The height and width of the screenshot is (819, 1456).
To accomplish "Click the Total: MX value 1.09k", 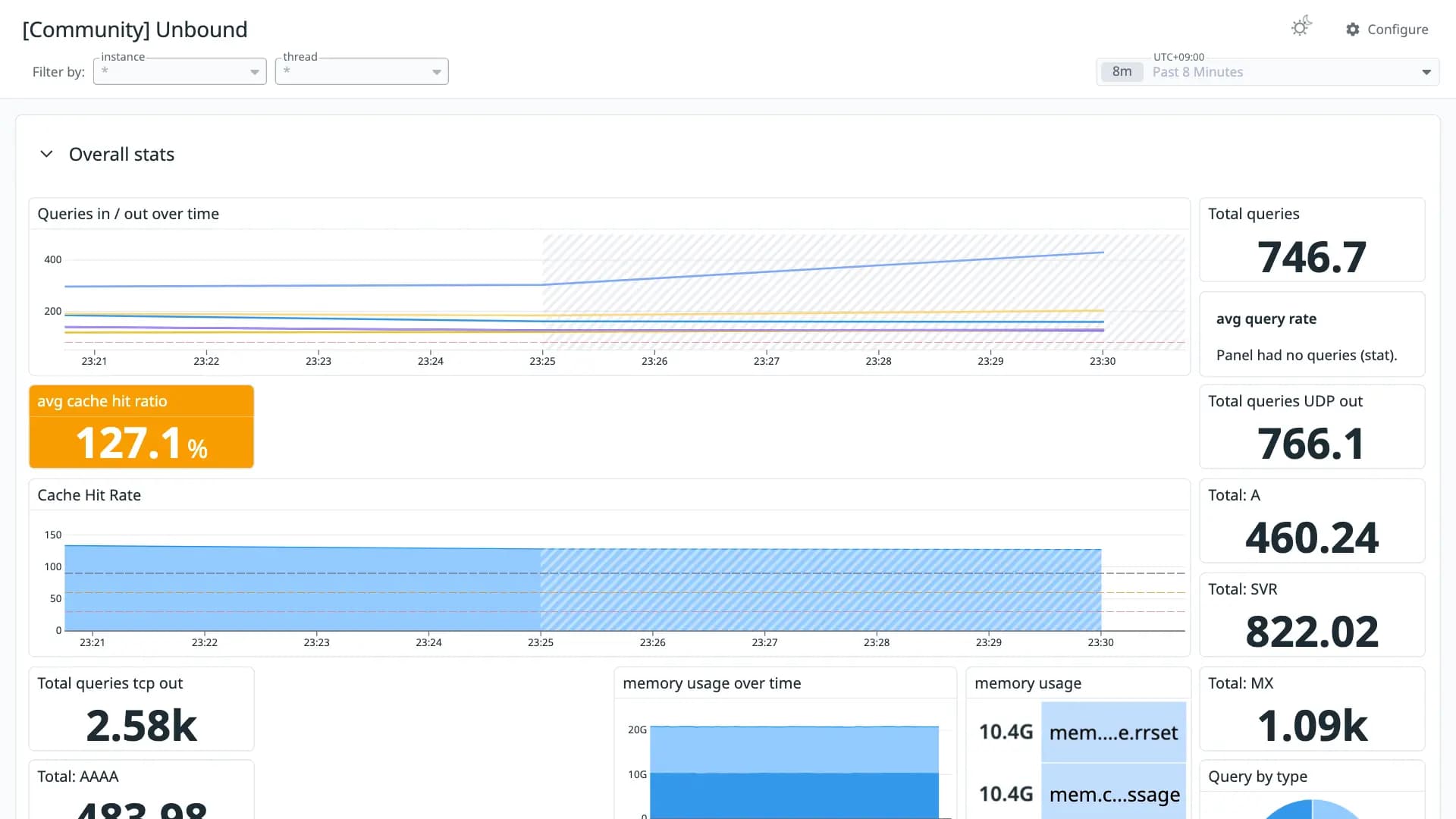I will pos(1312,726).
